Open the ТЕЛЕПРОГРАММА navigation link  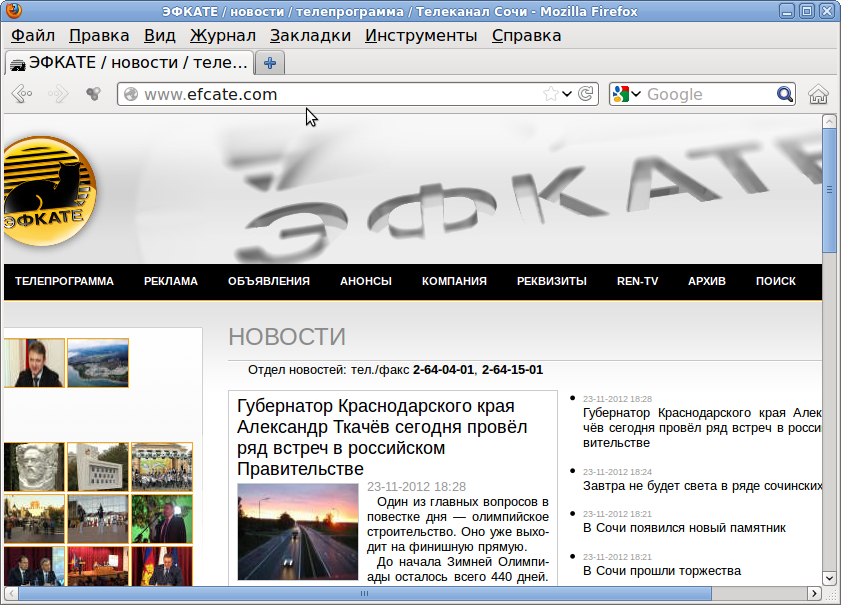point(64,281)
